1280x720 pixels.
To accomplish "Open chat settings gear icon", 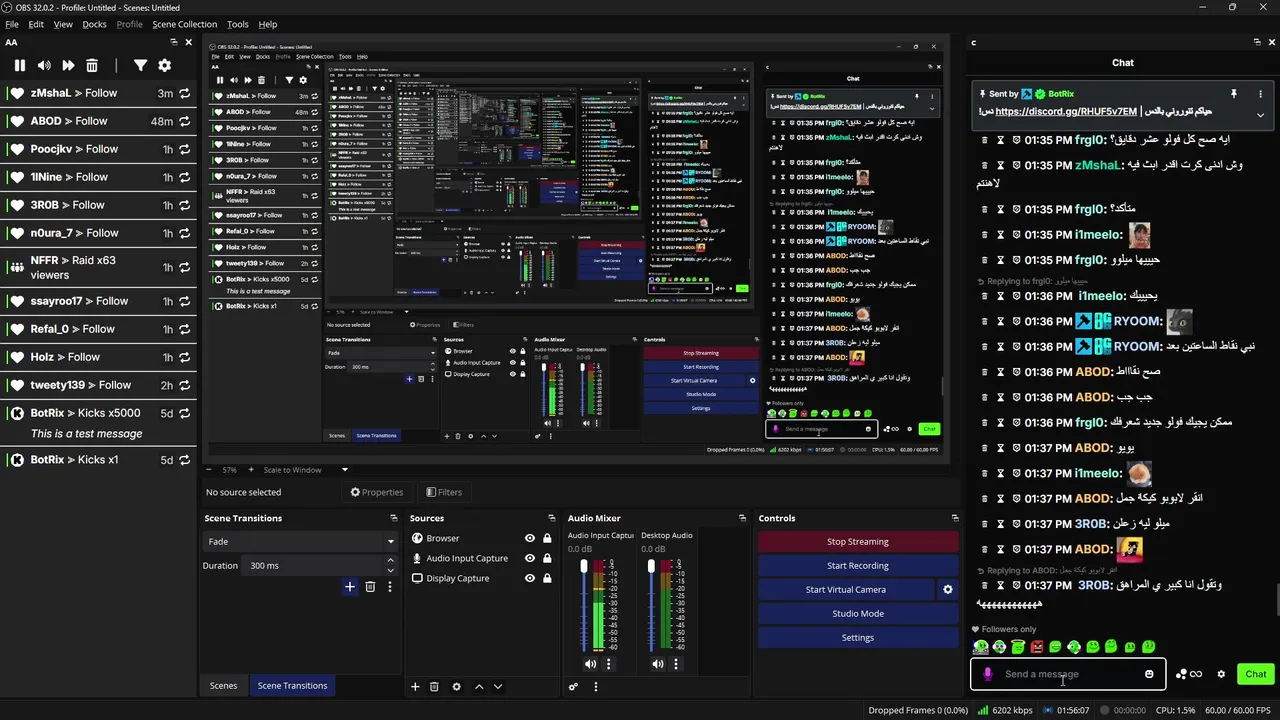I will click(x=1221, y=674).
